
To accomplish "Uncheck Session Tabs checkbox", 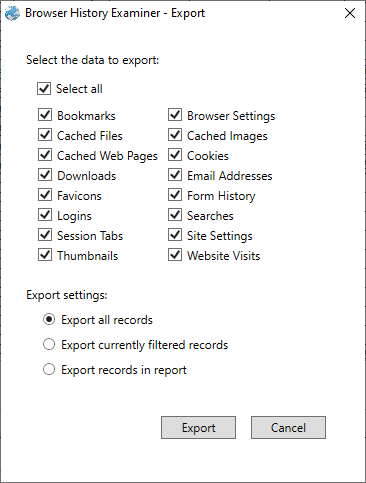I will (x=45, y=235).
